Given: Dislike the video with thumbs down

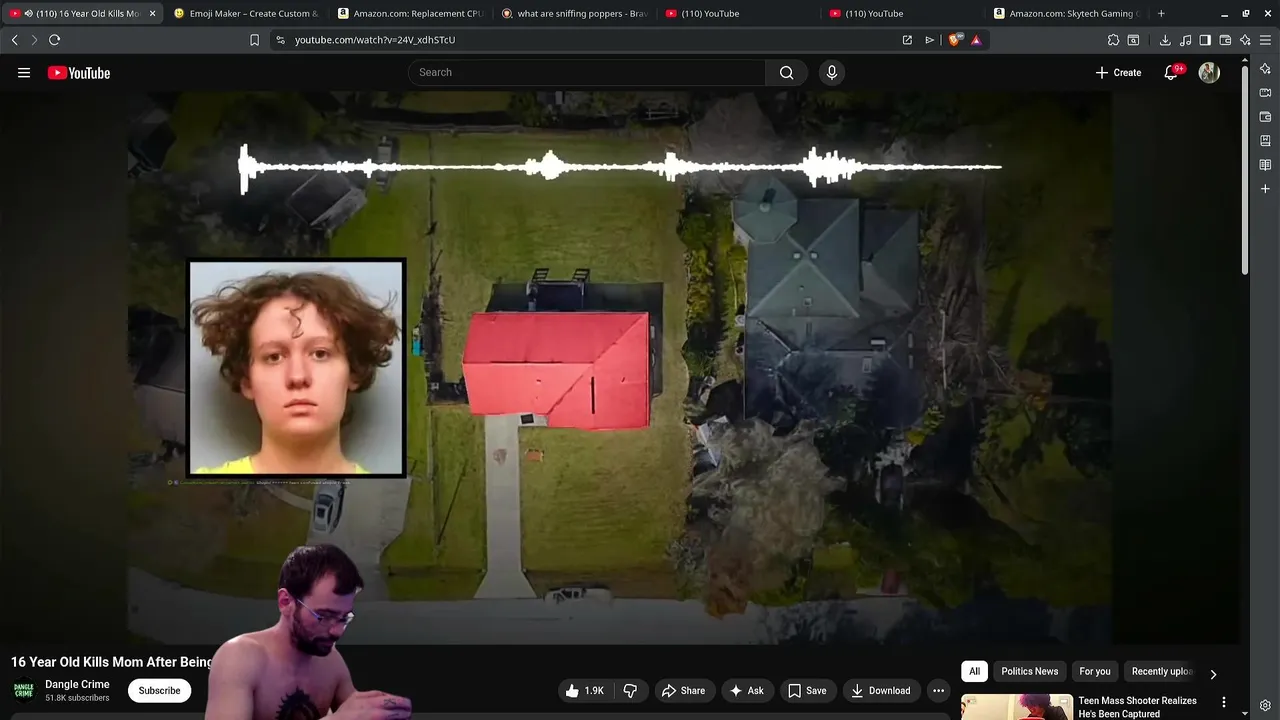Looking at the screenshot, I should [630, 690].
